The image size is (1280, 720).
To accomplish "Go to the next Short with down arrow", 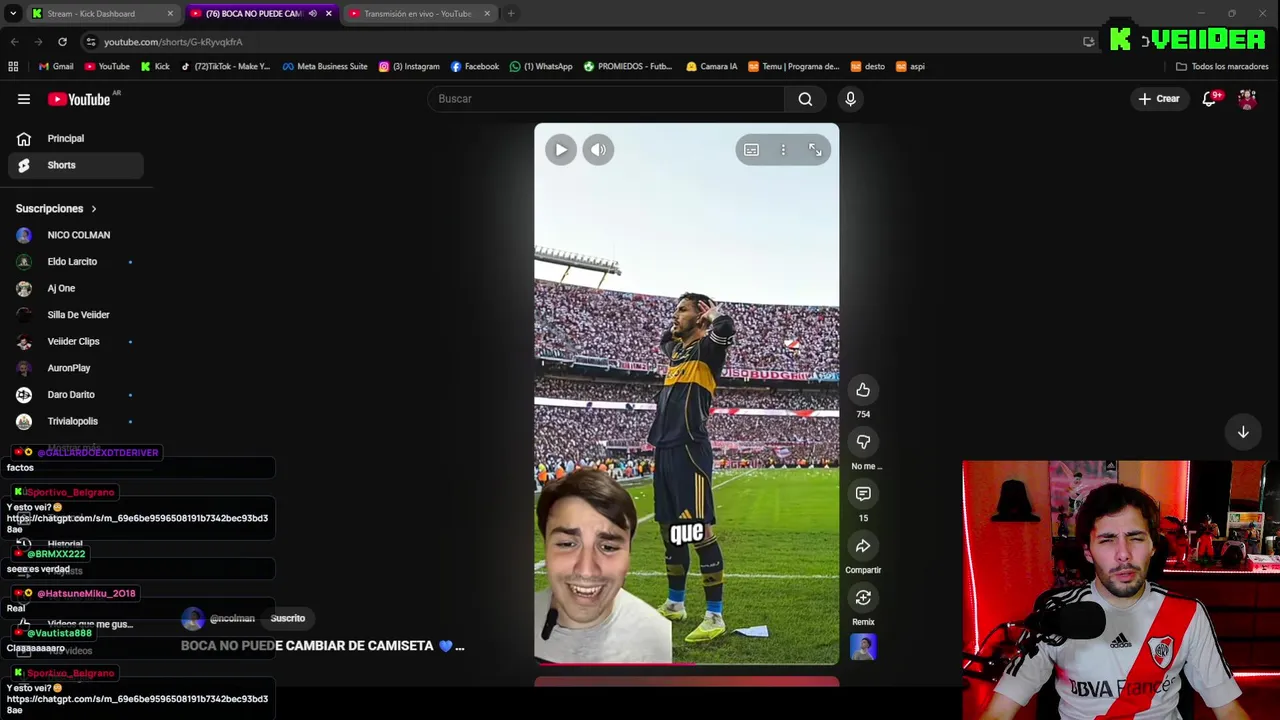I will coord(1243,432).
